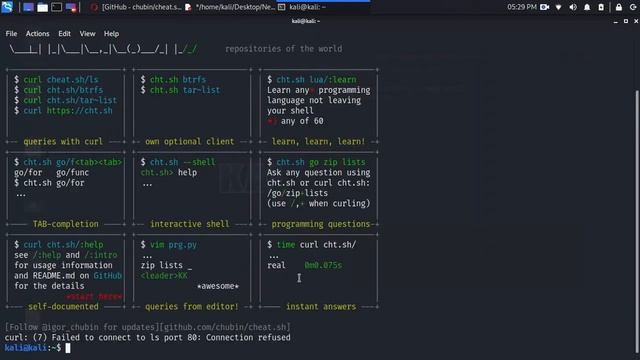Screen dimensions: 640x360
Task: Click 'cht.sh --shell' command text
Action: 182,162
